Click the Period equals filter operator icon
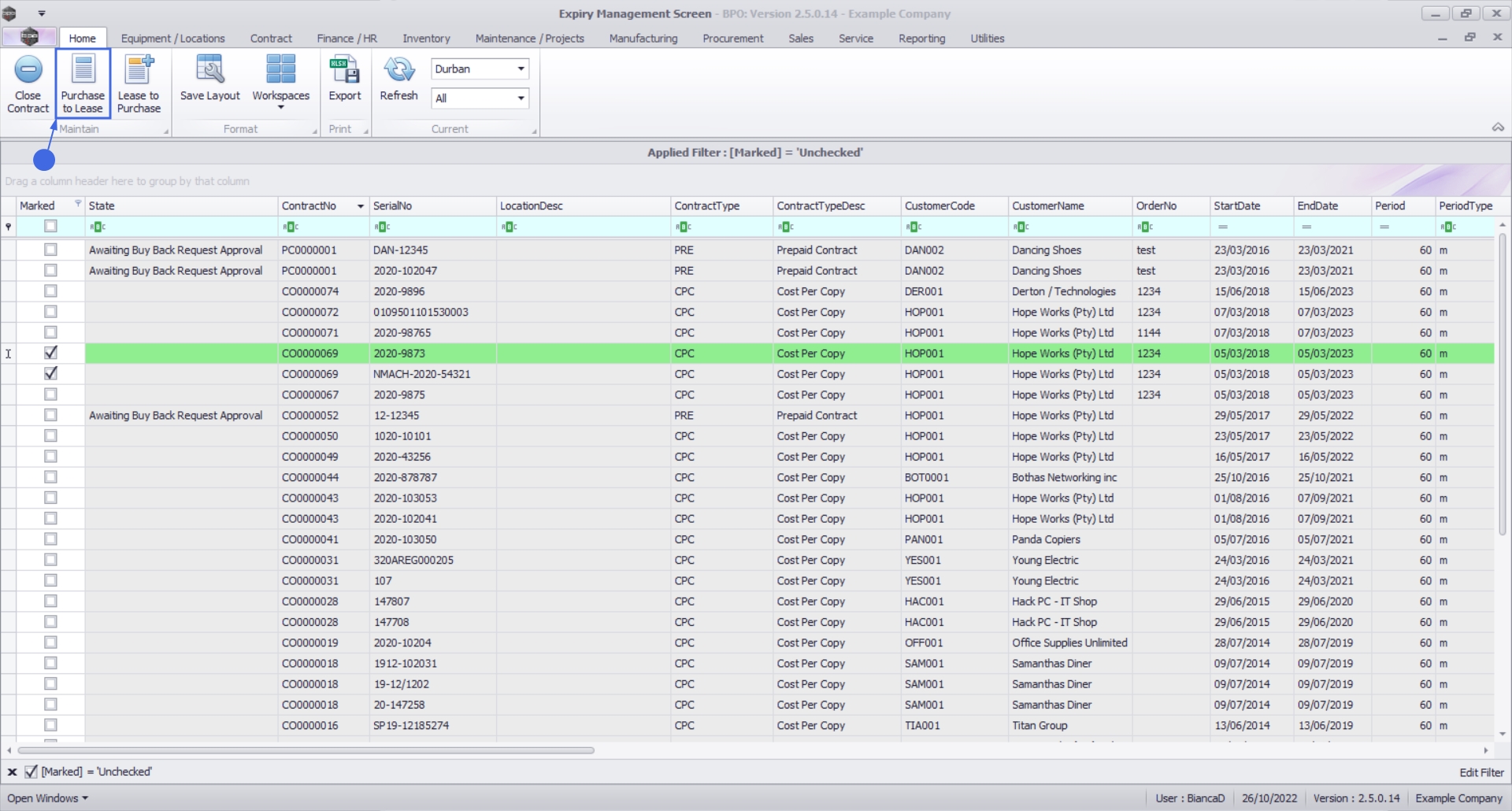The height and width of the screenshot is (811, 1512). [1384, 227]
